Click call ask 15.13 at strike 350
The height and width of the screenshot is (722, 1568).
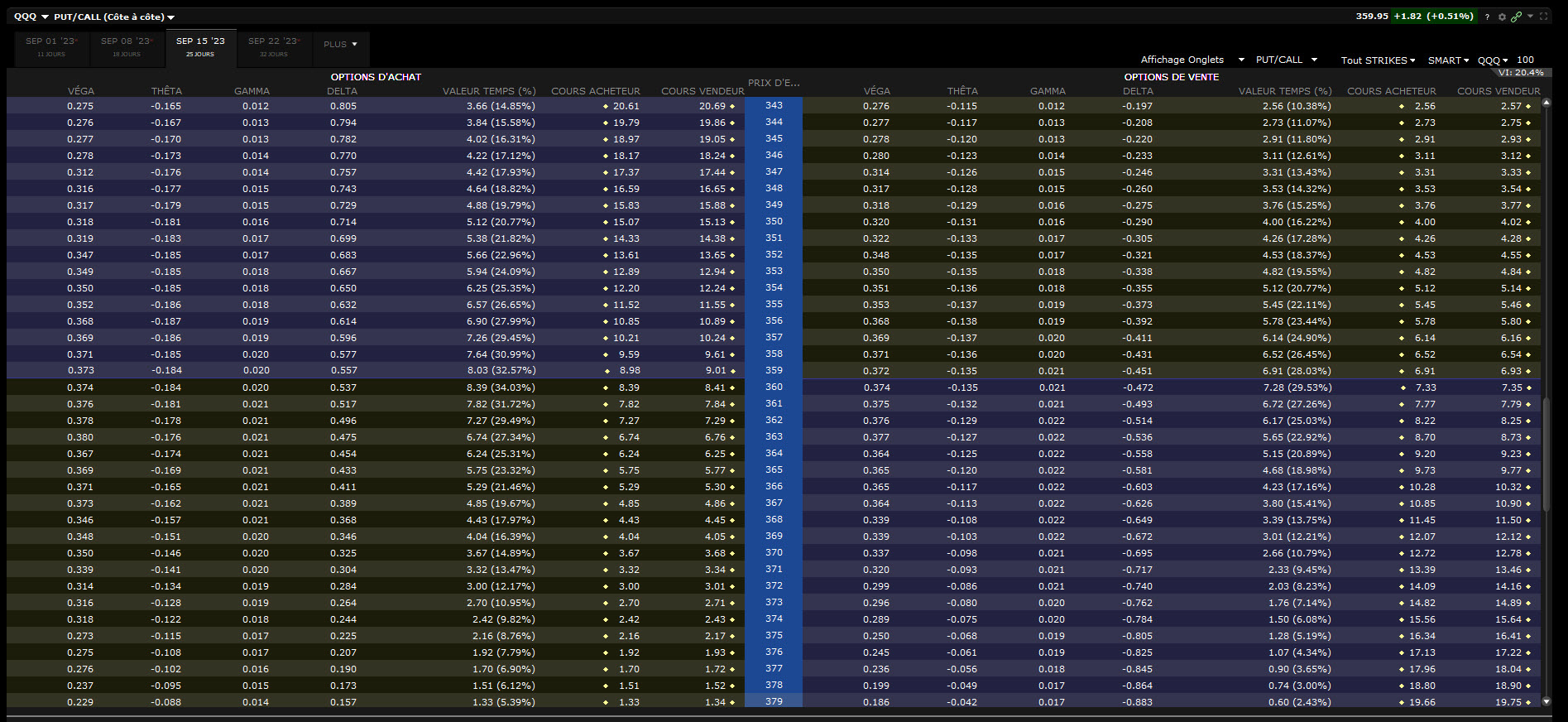(x=712, y=222)
